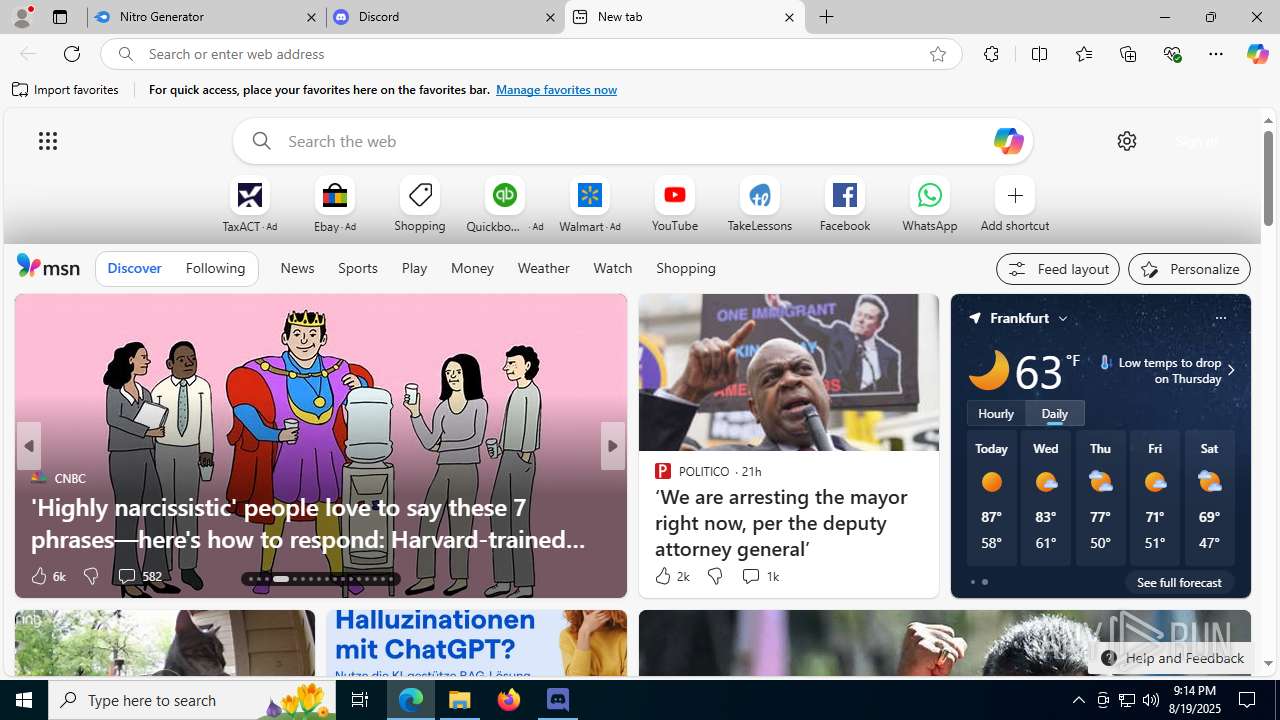Image resolution: width=1280 pixels, height=720 pixels.
Task: Open the News menu item
Action: [297, 268]
